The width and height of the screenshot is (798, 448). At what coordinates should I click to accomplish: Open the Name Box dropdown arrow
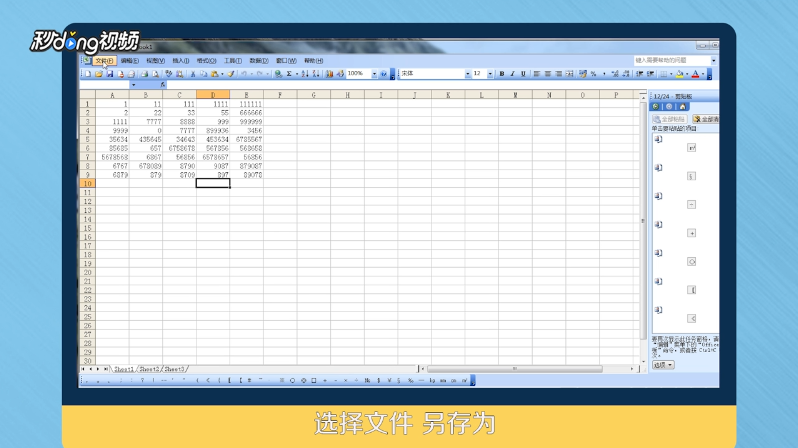[x=133, y=85]
